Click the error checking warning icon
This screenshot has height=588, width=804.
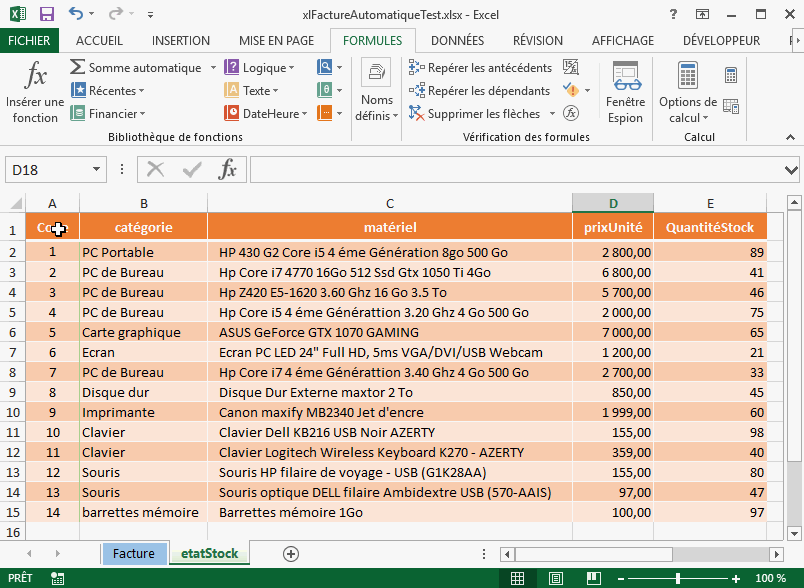click(x=571, y=90)
